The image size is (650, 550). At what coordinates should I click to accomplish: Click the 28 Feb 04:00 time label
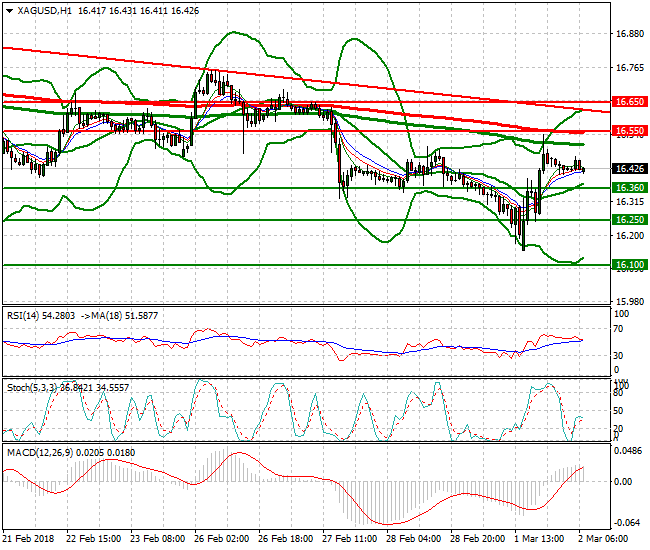[414, 539]
